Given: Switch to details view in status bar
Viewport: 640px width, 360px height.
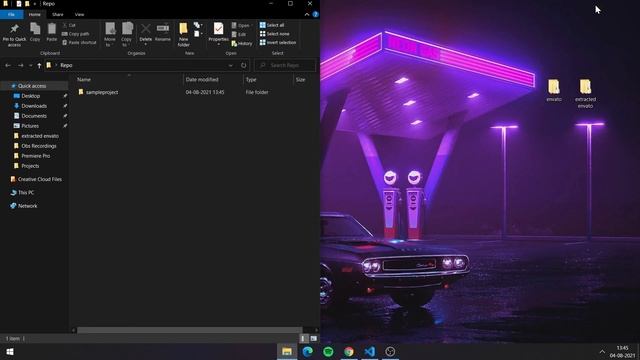Looking at the screenshot, I should [x=304, y=338].
